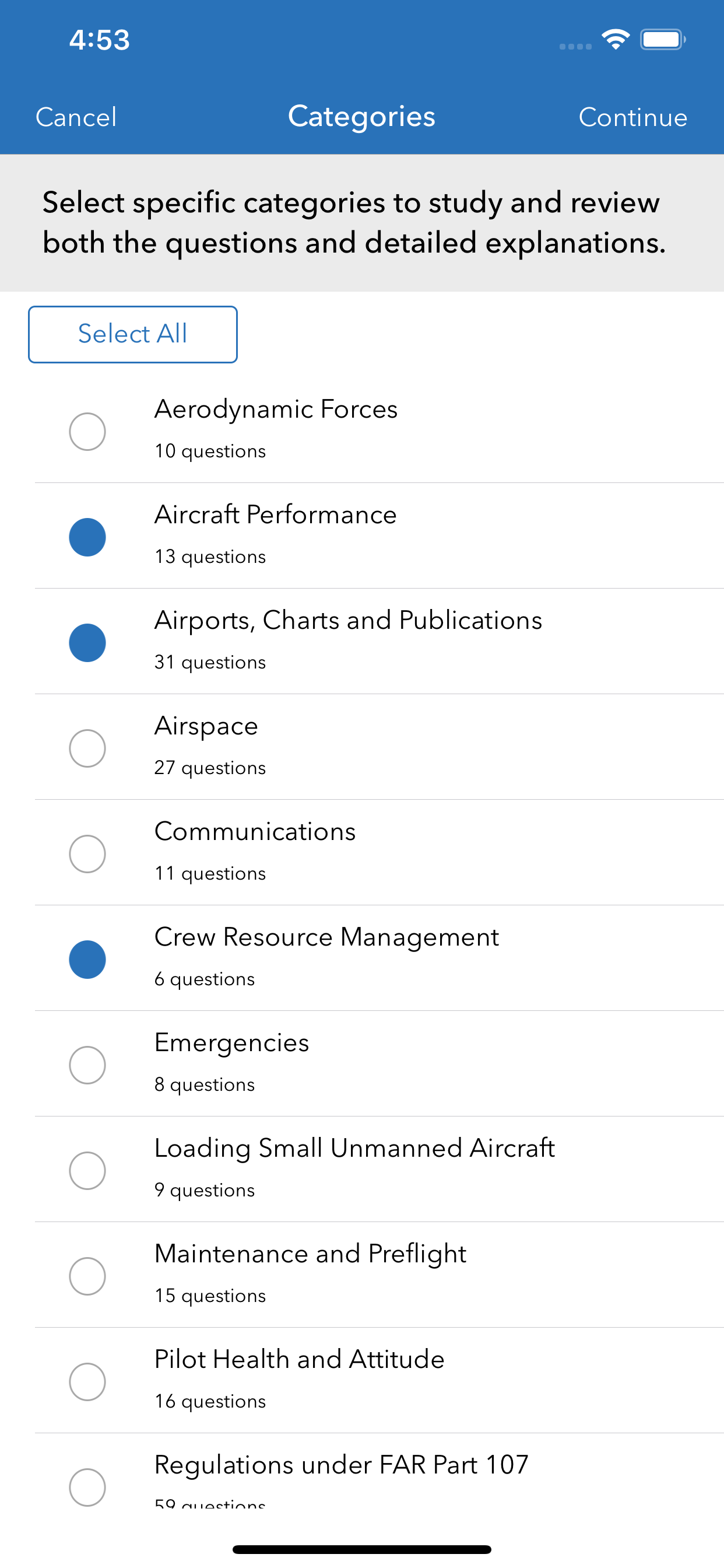Tap the Wi-Fi status icon
The image size is (724, 1568).
tap(616, 40)
